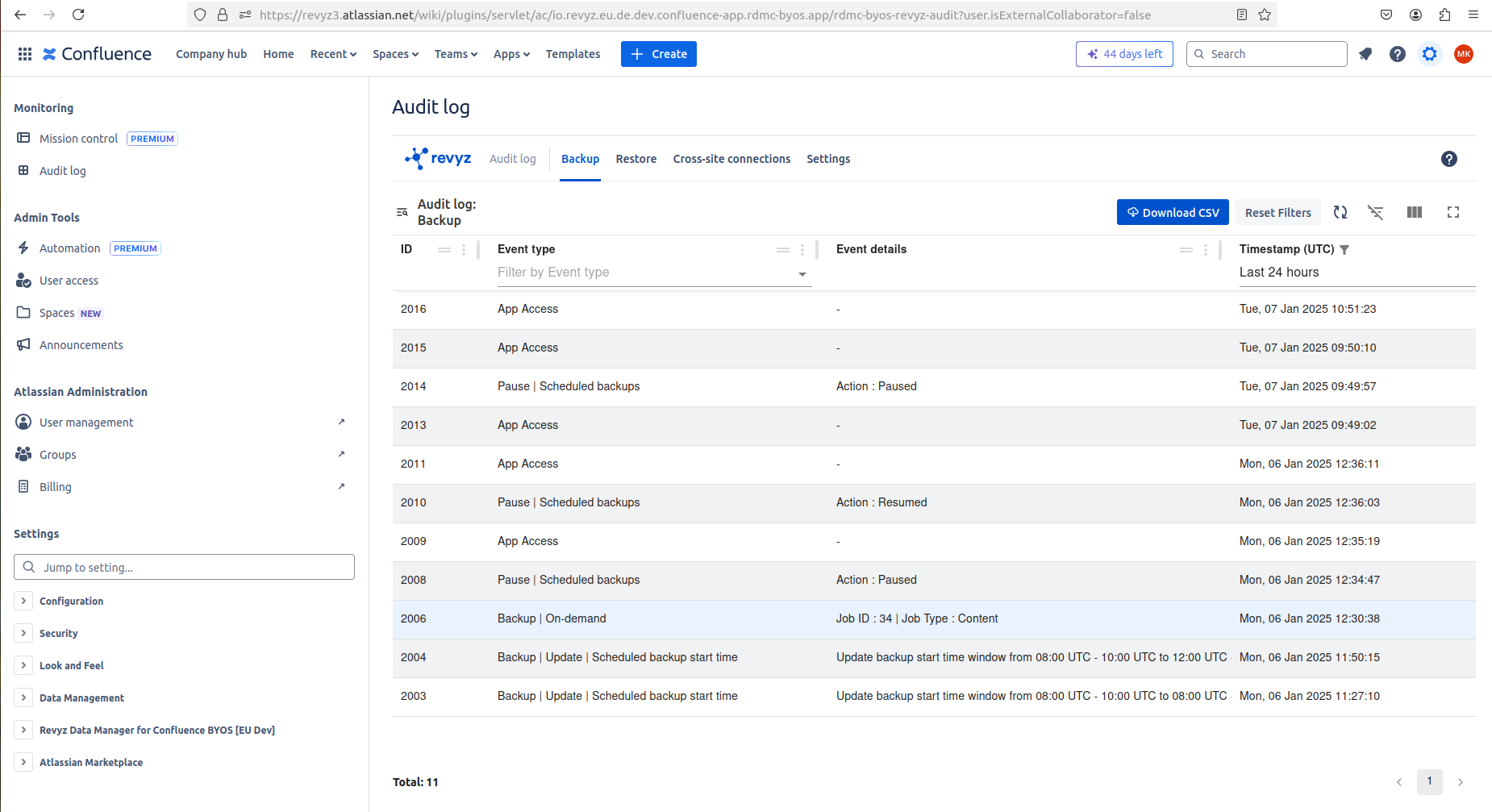Open the notifications icon in header
Screen dimensions: 1492x812
pyautogui.click(x=1365, y=54)
